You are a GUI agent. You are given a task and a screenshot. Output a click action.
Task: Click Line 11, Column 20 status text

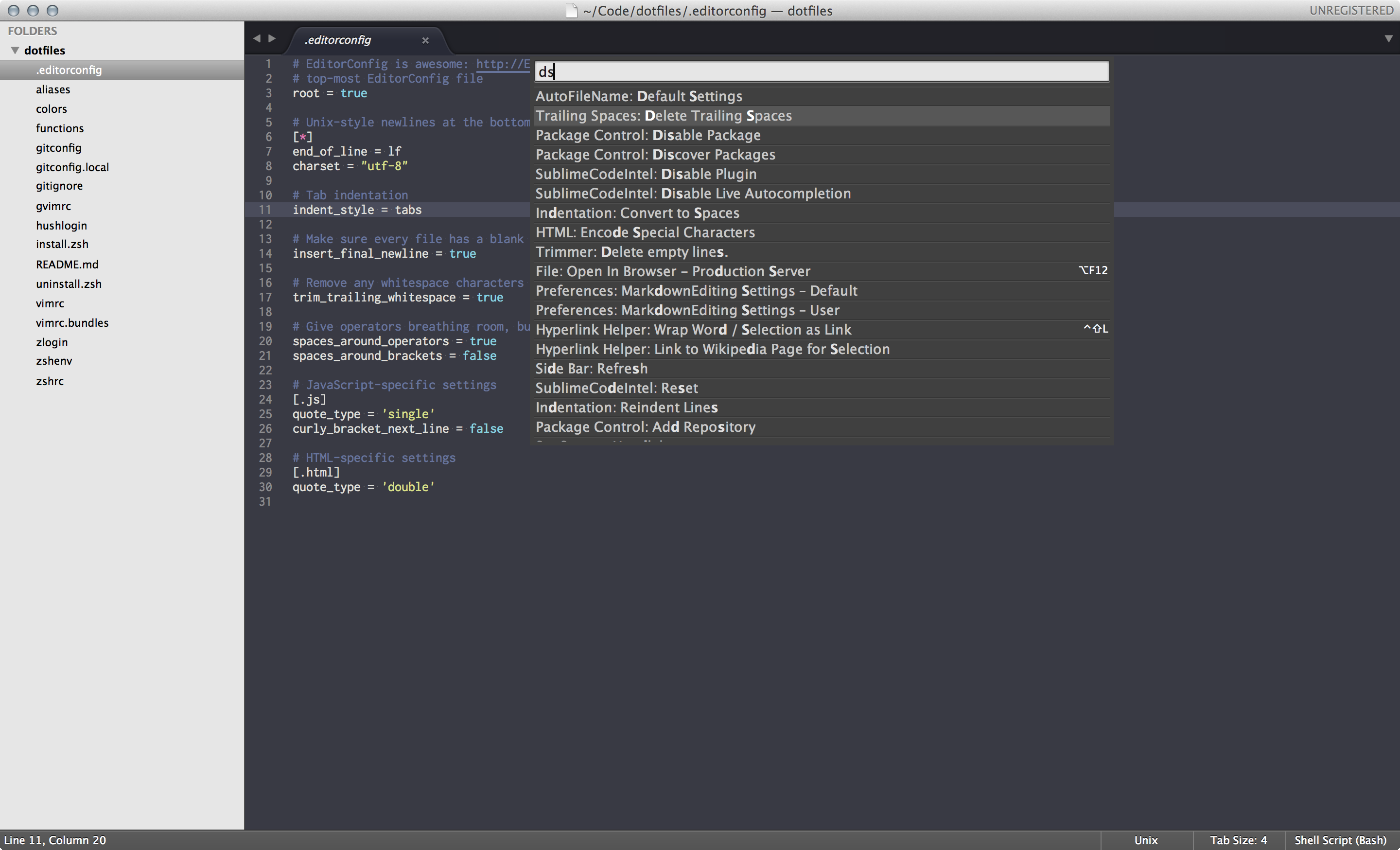(55, 840)
